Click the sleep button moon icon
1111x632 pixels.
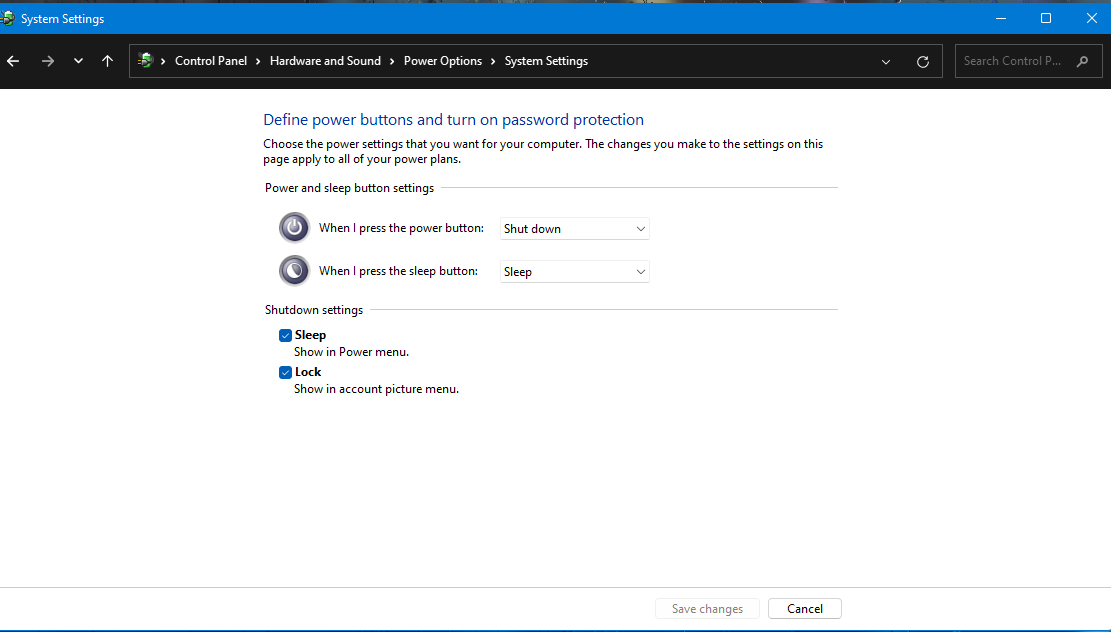click(294, 271)
